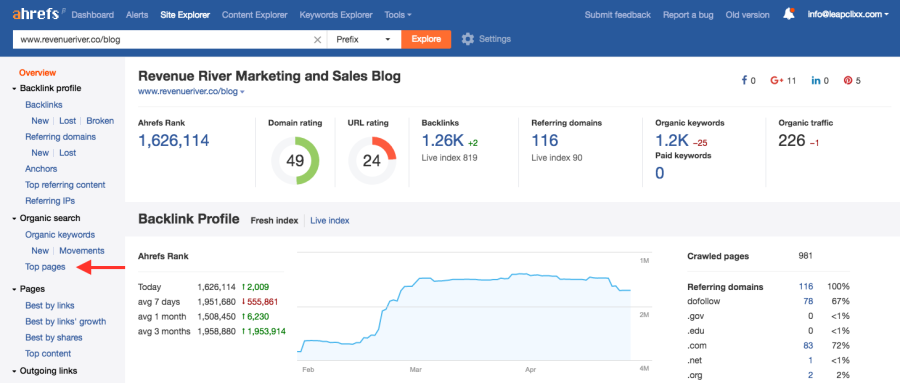Click the Ahrefs Rank value 1,626,114
The width and height of the screenshot is (900, 383).
(x=173, y=141)
